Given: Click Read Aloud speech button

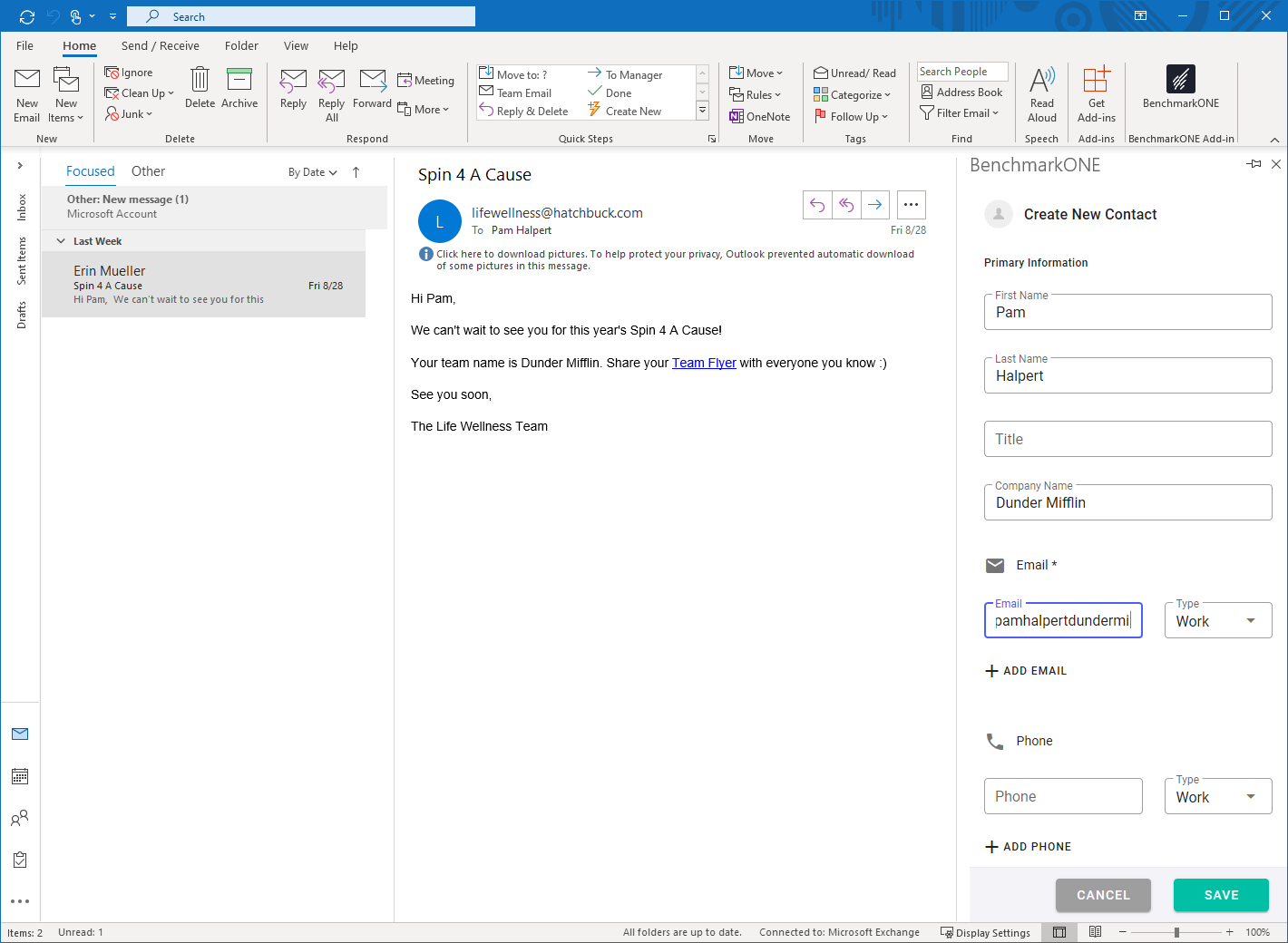Looking at the screenshot, I should [1042, 94].
